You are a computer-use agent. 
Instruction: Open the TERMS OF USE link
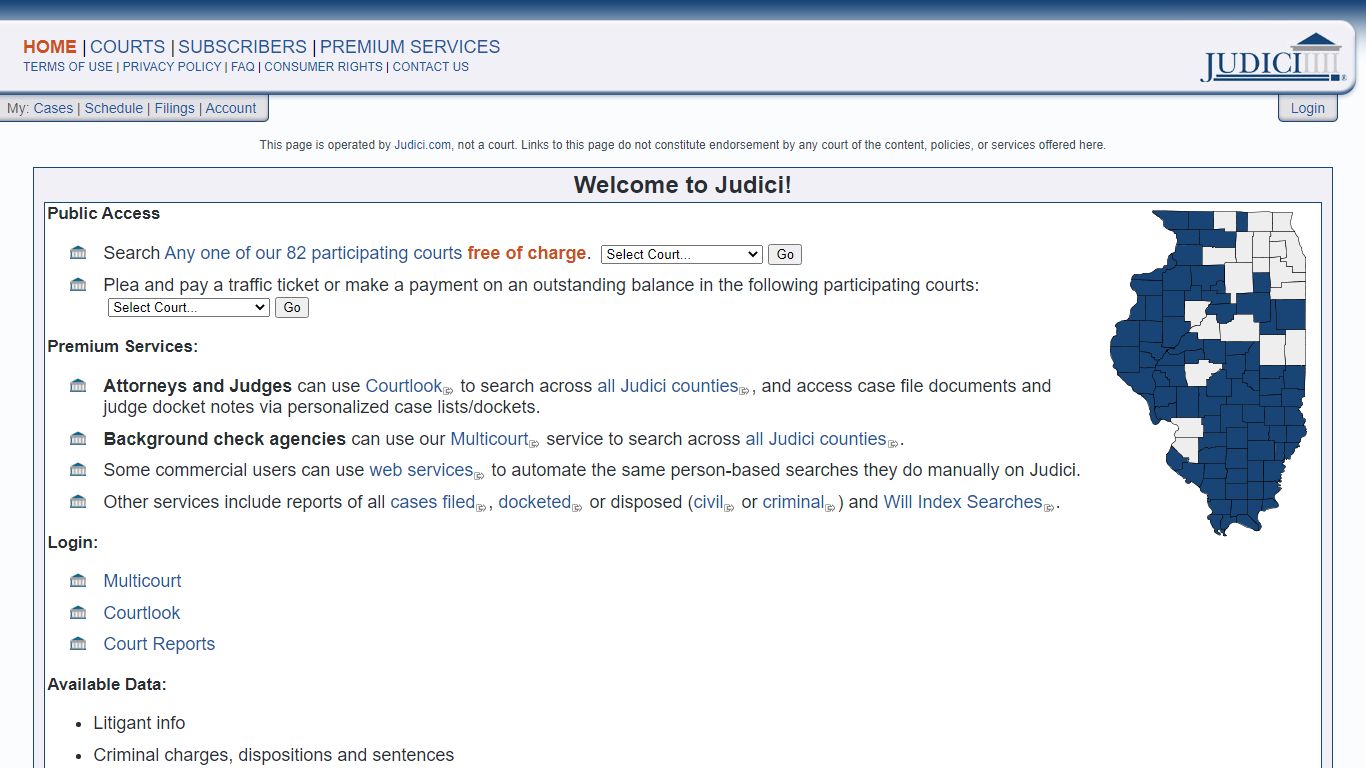[68, 67]
